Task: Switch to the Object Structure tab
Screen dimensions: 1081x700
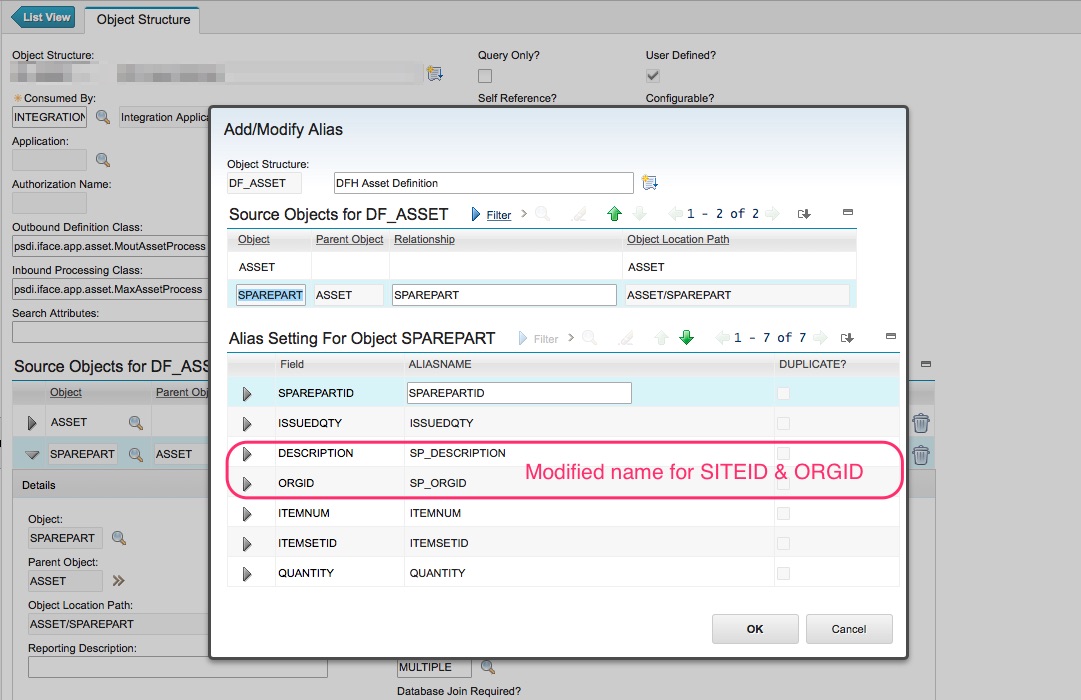Action: 143,19
